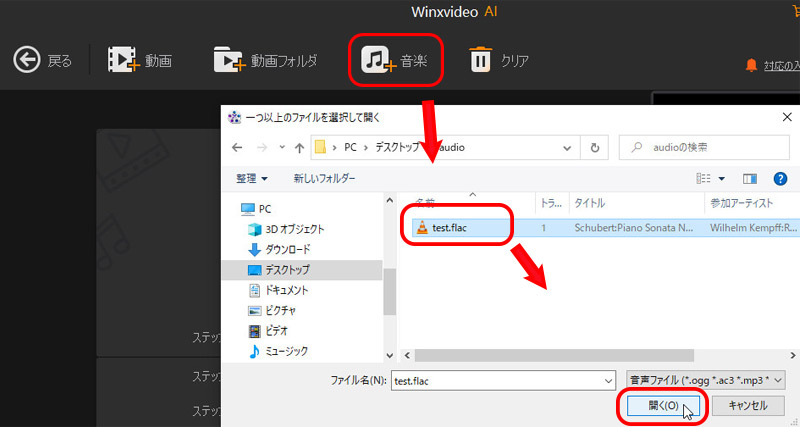Clear the list with クリア button
Viewport: 800px width, 427px height.
pyautogui.click(x=499, y=60)
